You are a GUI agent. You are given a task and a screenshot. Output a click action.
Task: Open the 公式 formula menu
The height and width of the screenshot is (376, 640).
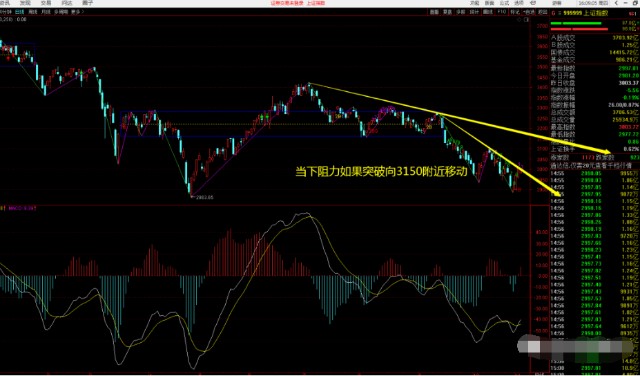coord(504,3)
